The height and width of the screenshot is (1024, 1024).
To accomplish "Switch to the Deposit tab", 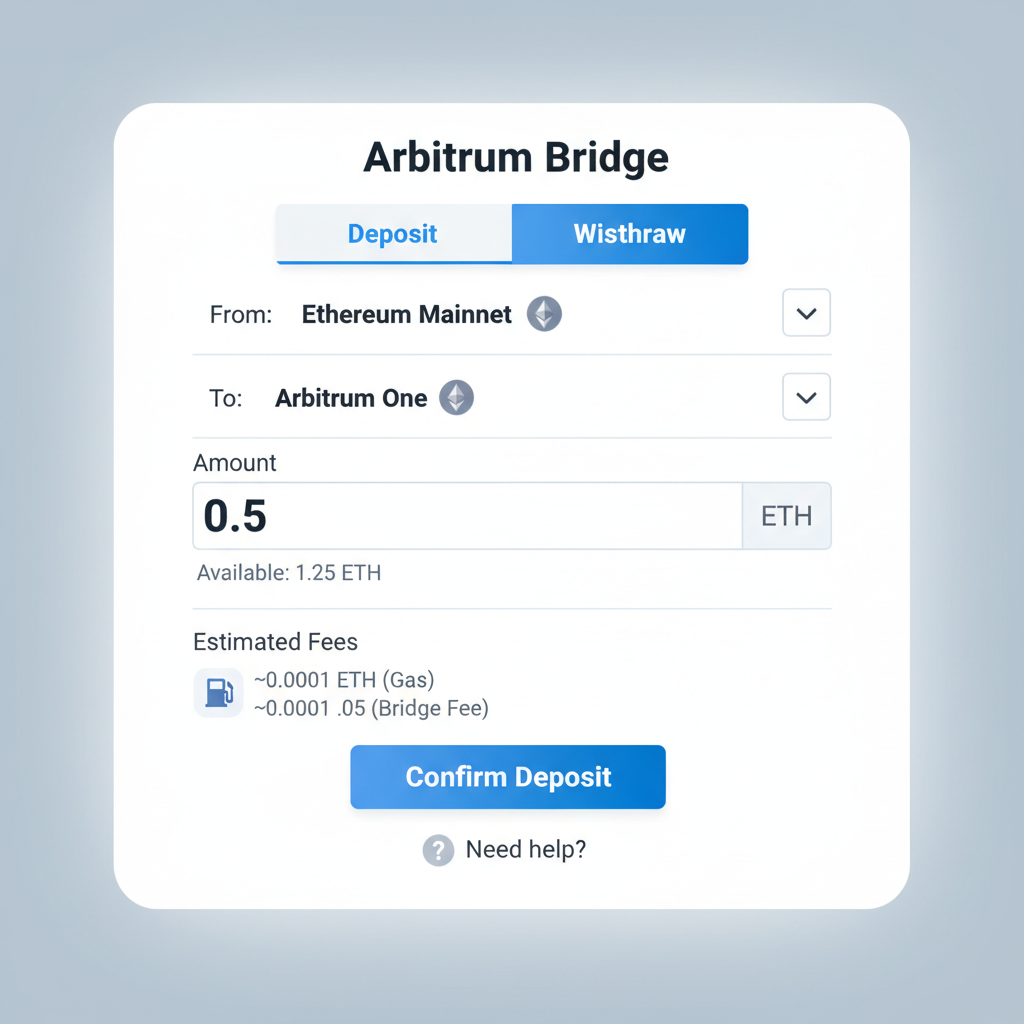I will pos(392,233).
